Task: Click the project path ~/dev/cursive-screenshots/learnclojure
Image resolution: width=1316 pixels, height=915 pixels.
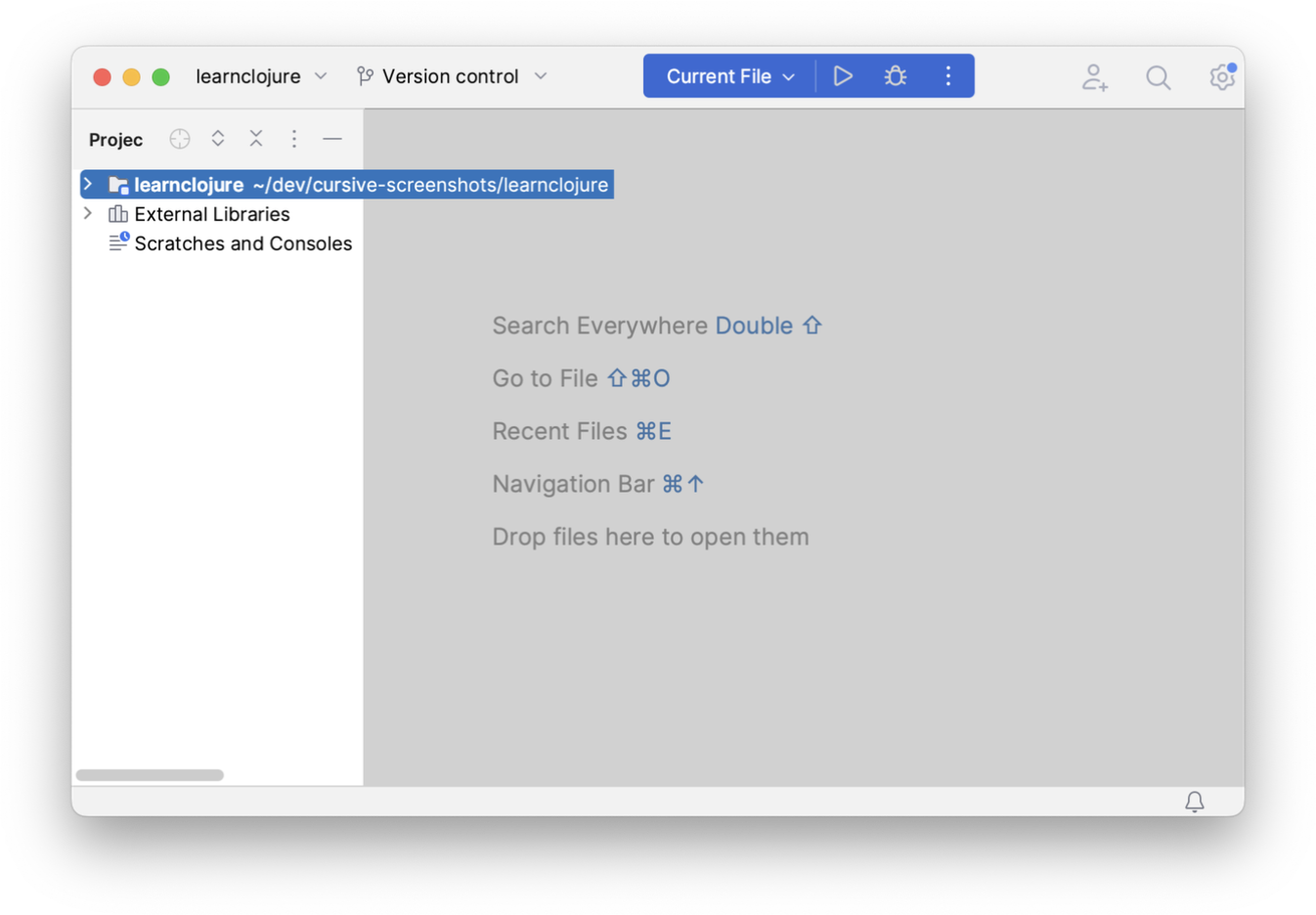Action: 430,185
